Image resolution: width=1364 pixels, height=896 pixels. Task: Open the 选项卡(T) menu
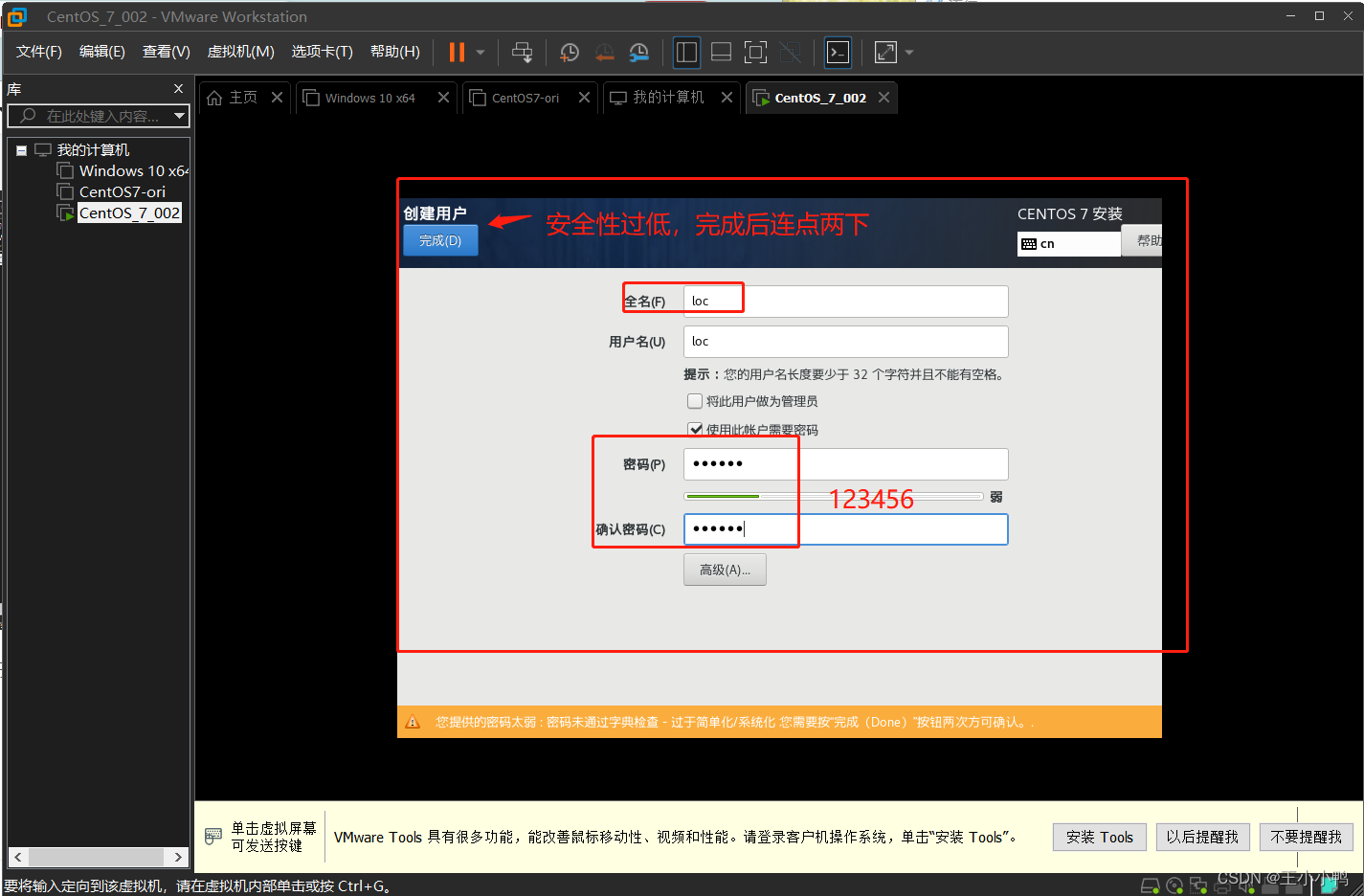pos(322,52)
